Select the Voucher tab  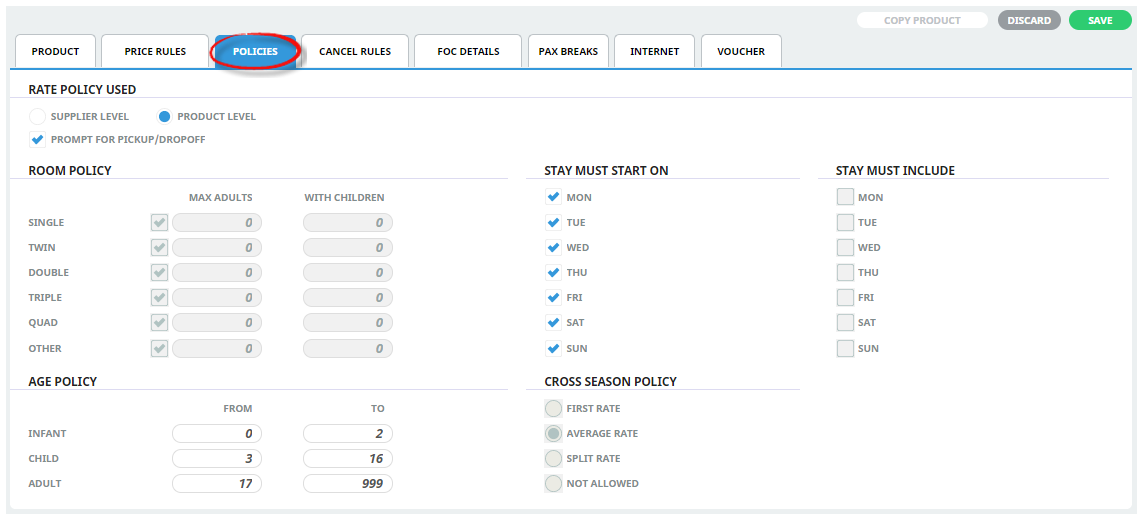[x=741, y=52]
